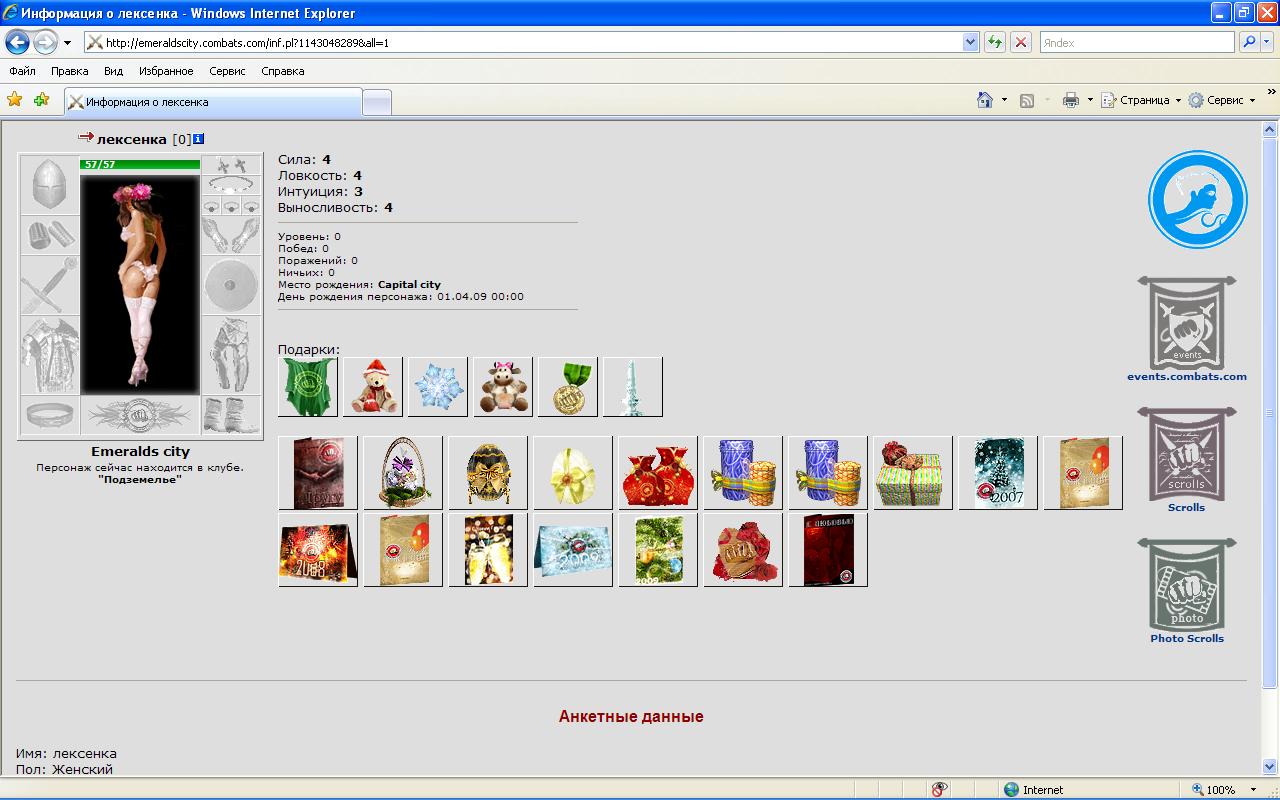
Task: Click the boots equipment slot
Action: click(231, 415)
